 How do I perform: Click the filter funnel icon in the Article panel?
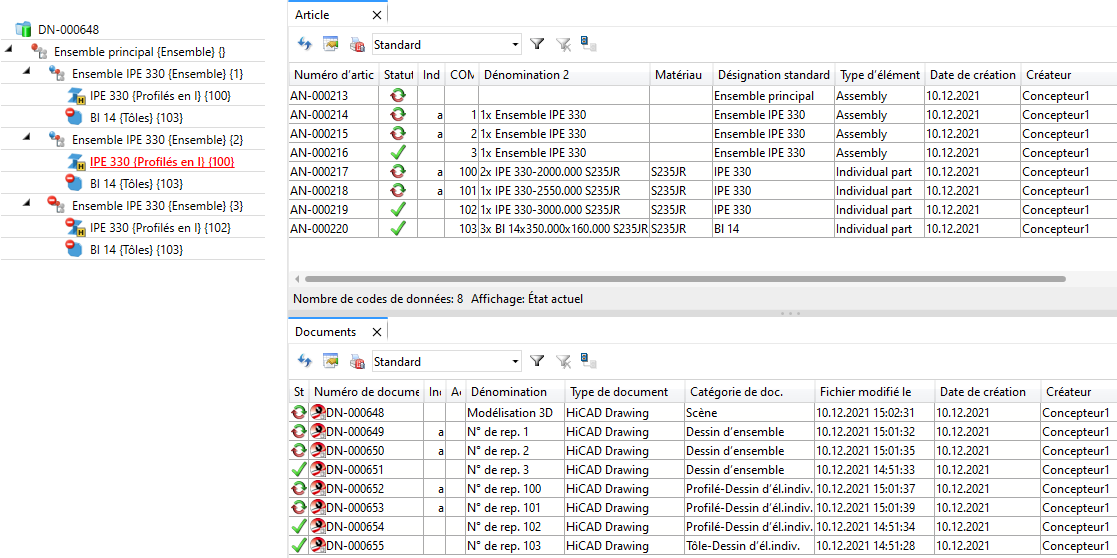537,44
